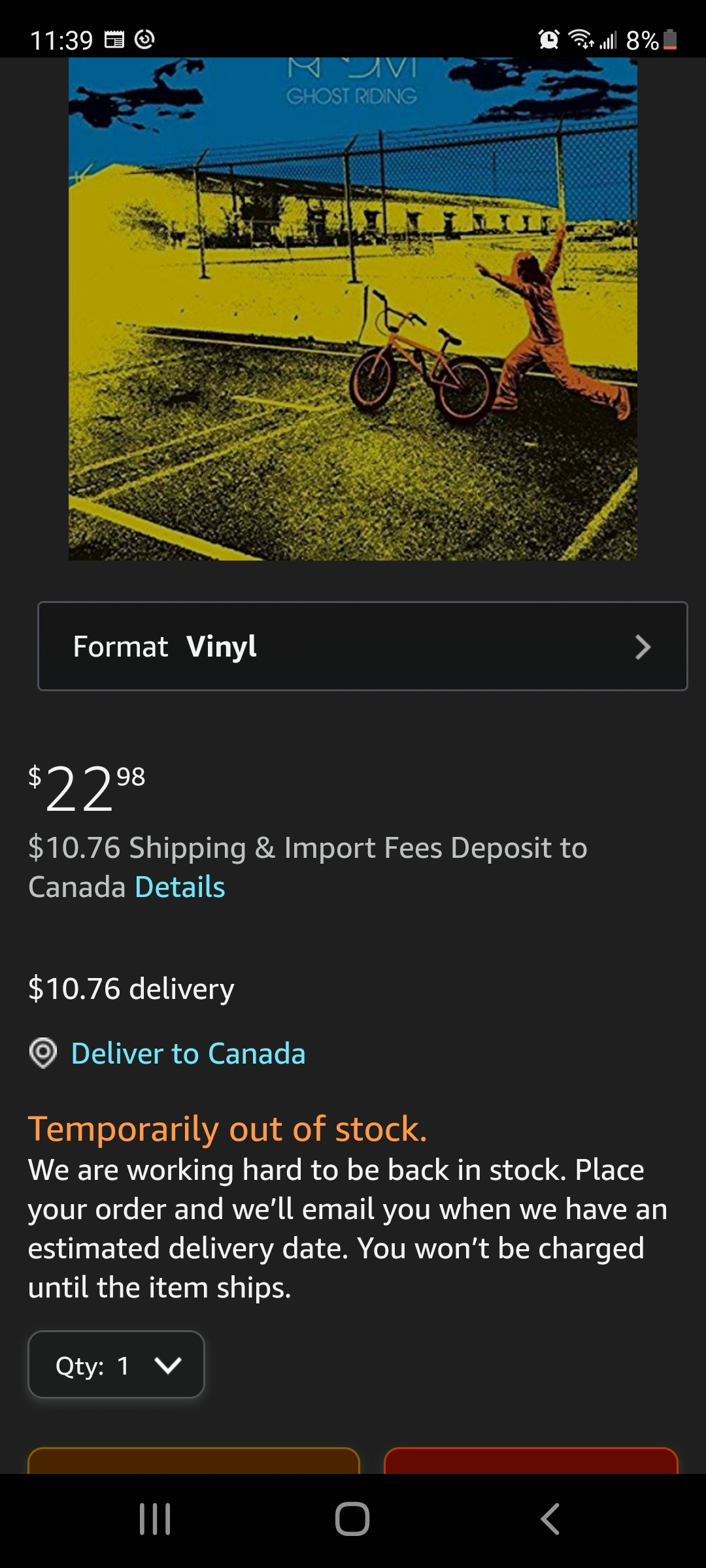This screenshot has height=1568, width=706.
Task: Tap the Temporarily out of stock message
Action: click(x=227, y=1128)
